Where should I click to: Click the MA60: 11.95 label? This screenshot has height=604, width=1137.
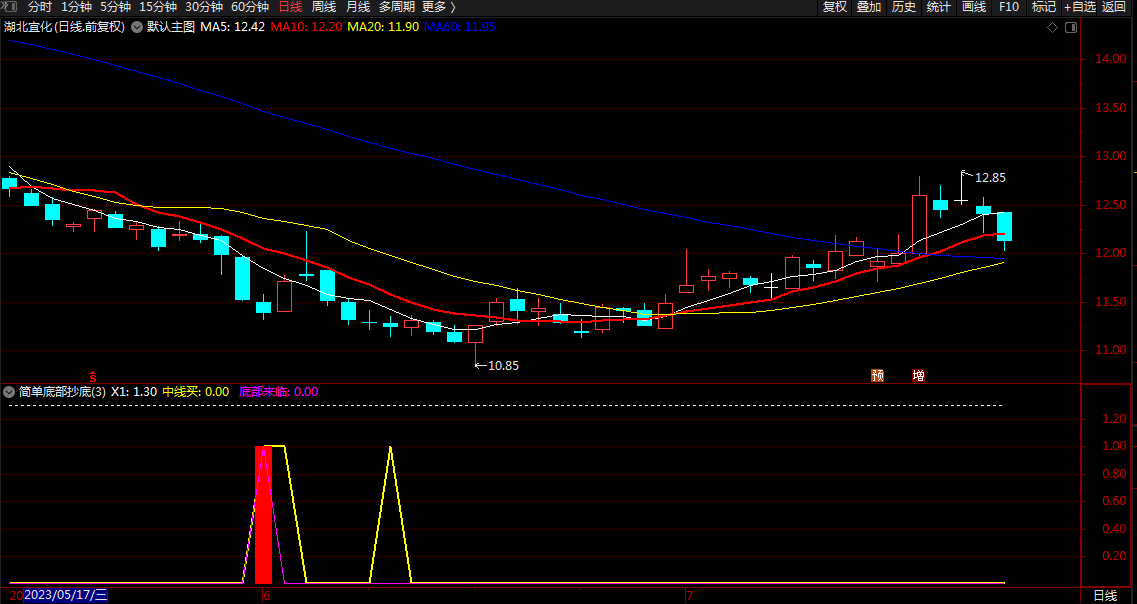[460, 27]
